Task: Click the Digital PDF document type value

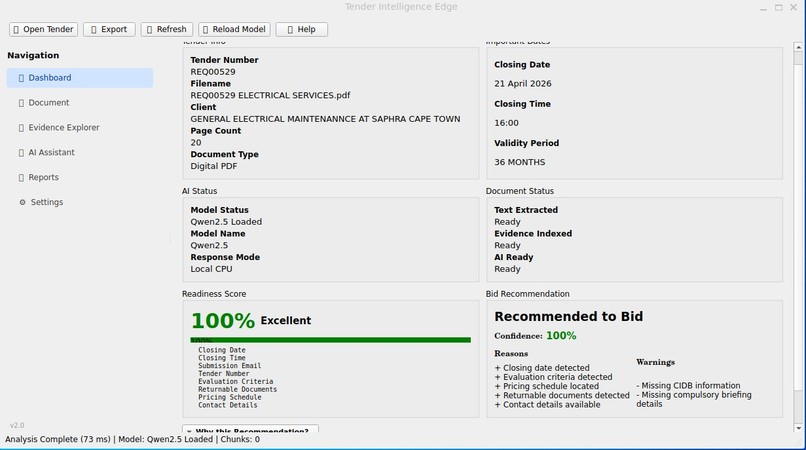Action: pyautogui.click(x=214, y=167)
